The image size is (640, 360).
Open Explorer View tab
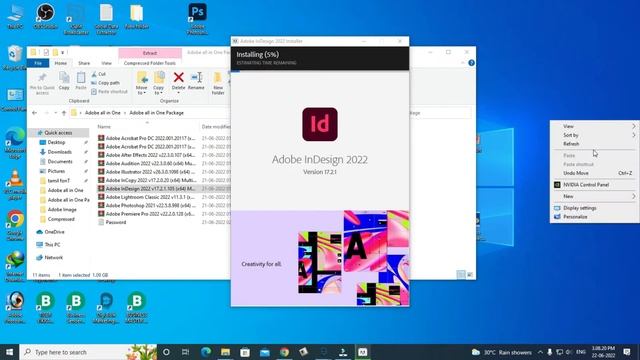pos(107,63)
